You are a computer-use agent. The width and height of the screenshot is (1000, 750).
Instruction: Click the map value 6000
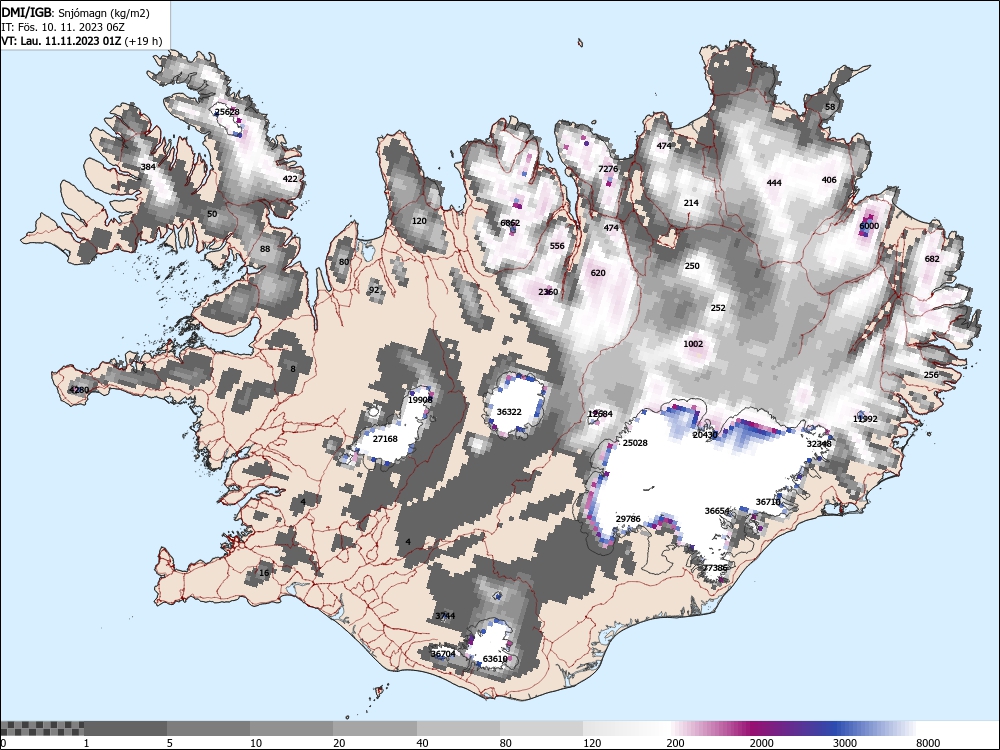[869, 226]
